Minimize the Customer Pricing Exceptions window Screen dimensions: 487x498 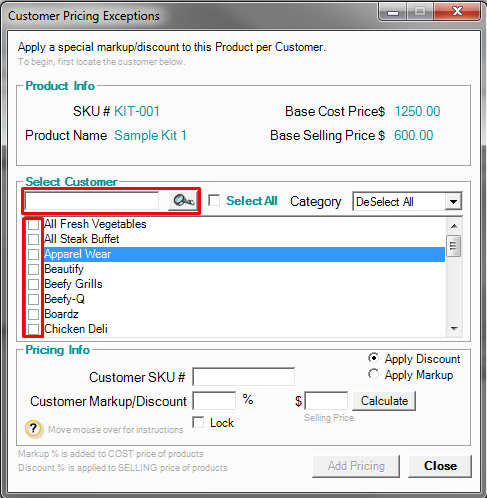393,13
